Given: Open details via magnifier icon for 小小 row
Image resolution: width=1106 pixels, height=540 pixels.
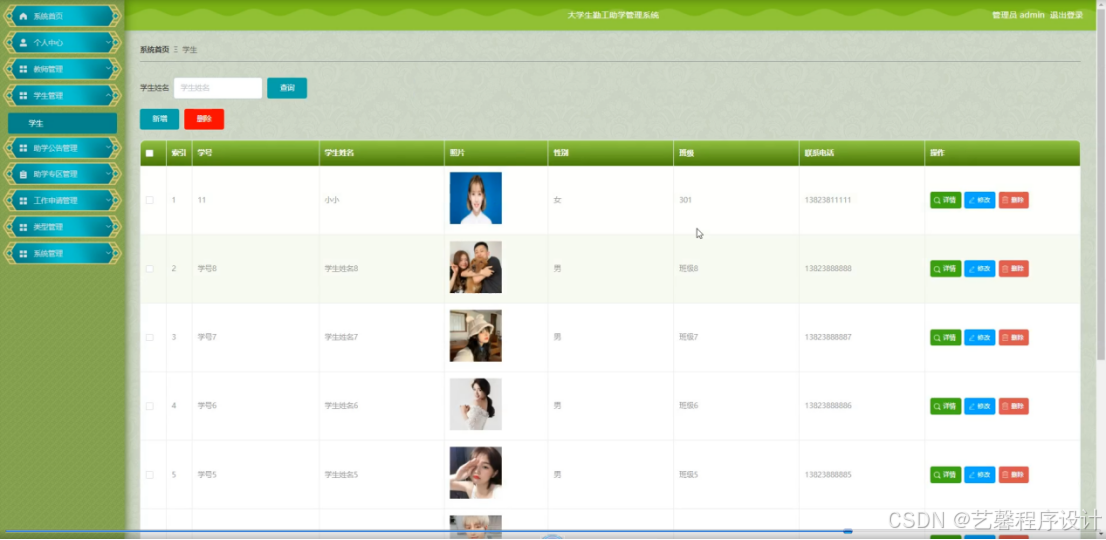Looking at the screenshot, I should click(937, 200).
